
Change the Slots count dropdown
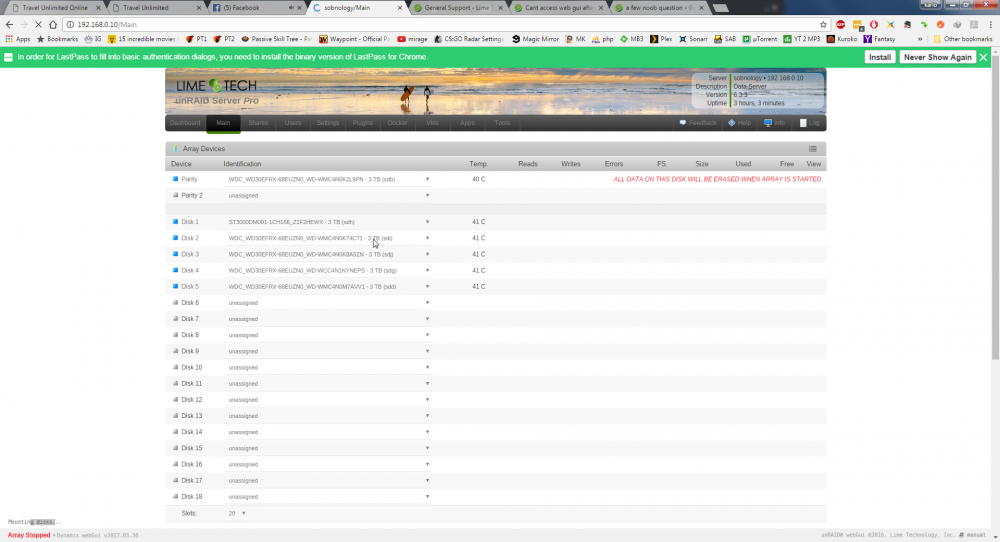237,513
